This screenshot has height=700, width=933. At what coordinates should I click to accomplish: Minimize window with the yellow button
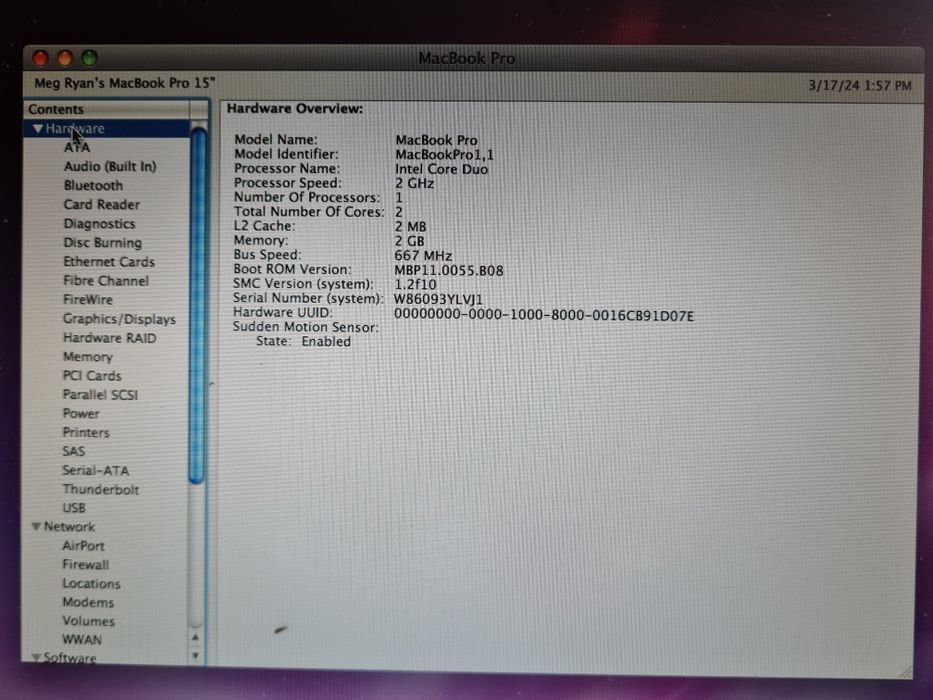tap(65, 58)
